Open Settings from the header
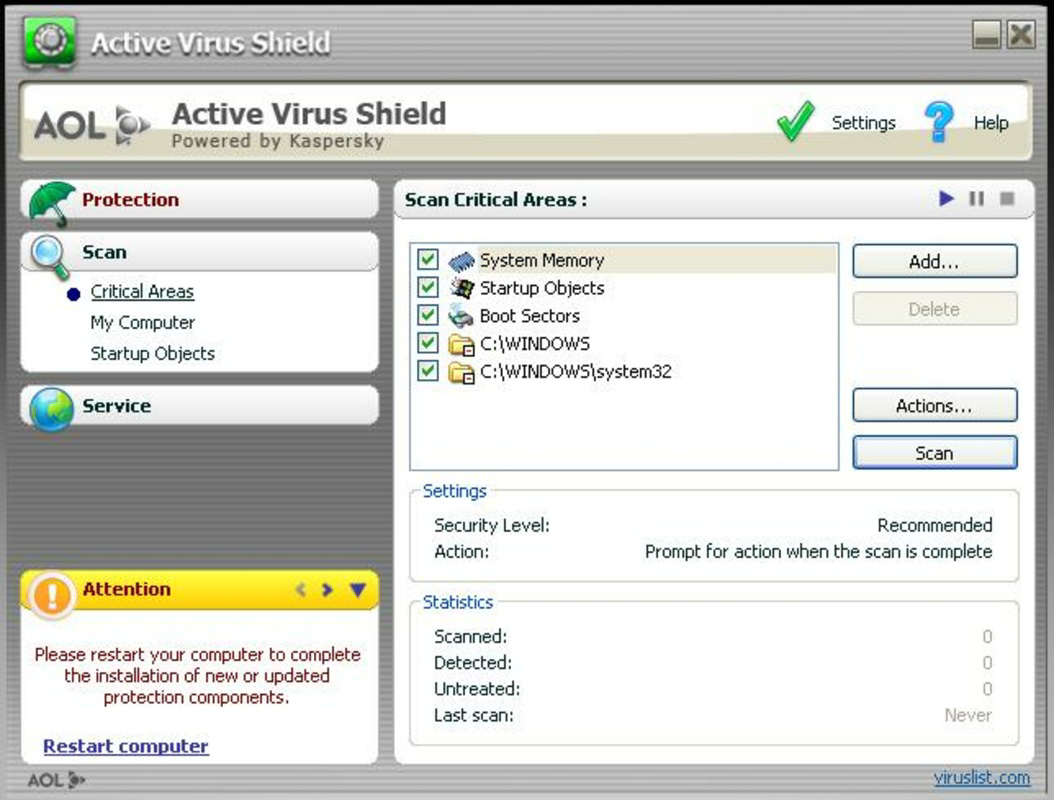The image size is (1054, 800). (863, 123)
